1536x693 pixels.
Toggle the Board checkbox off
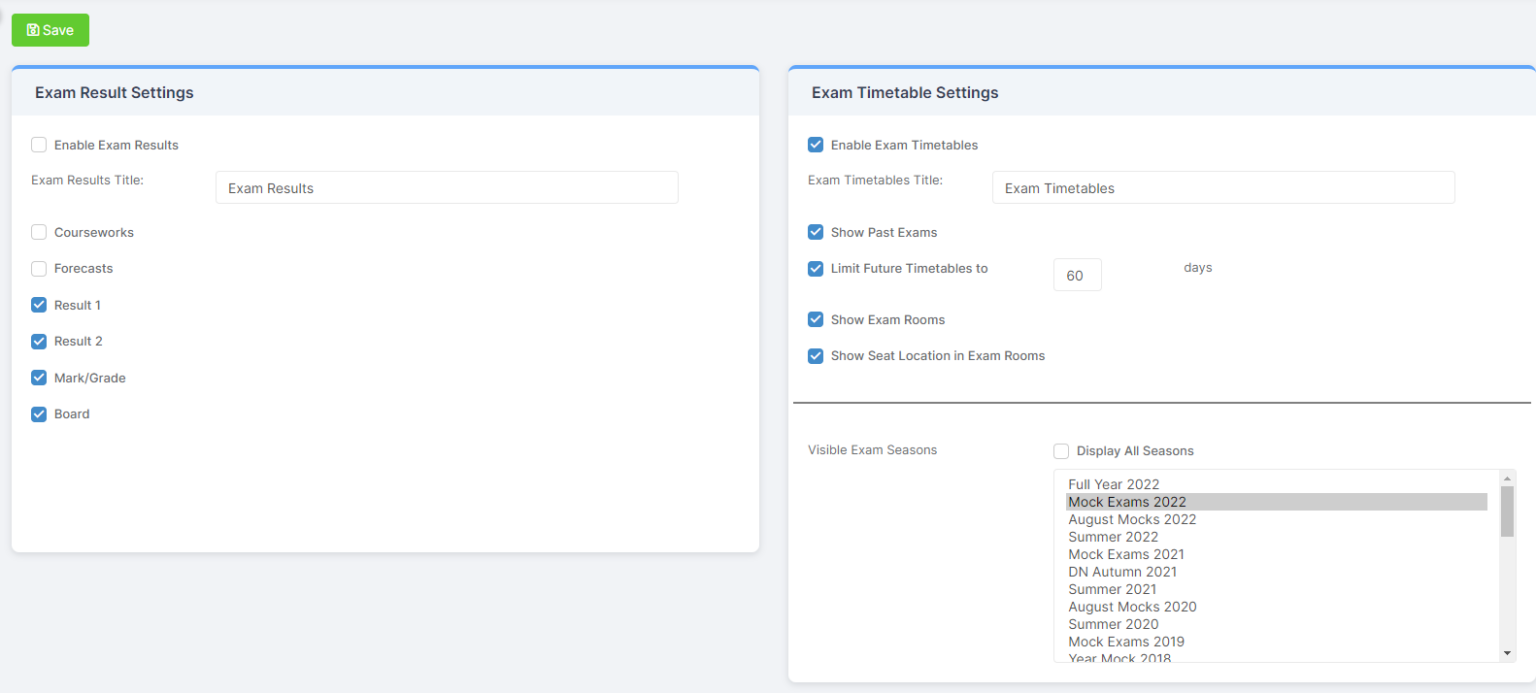point(38,413)
